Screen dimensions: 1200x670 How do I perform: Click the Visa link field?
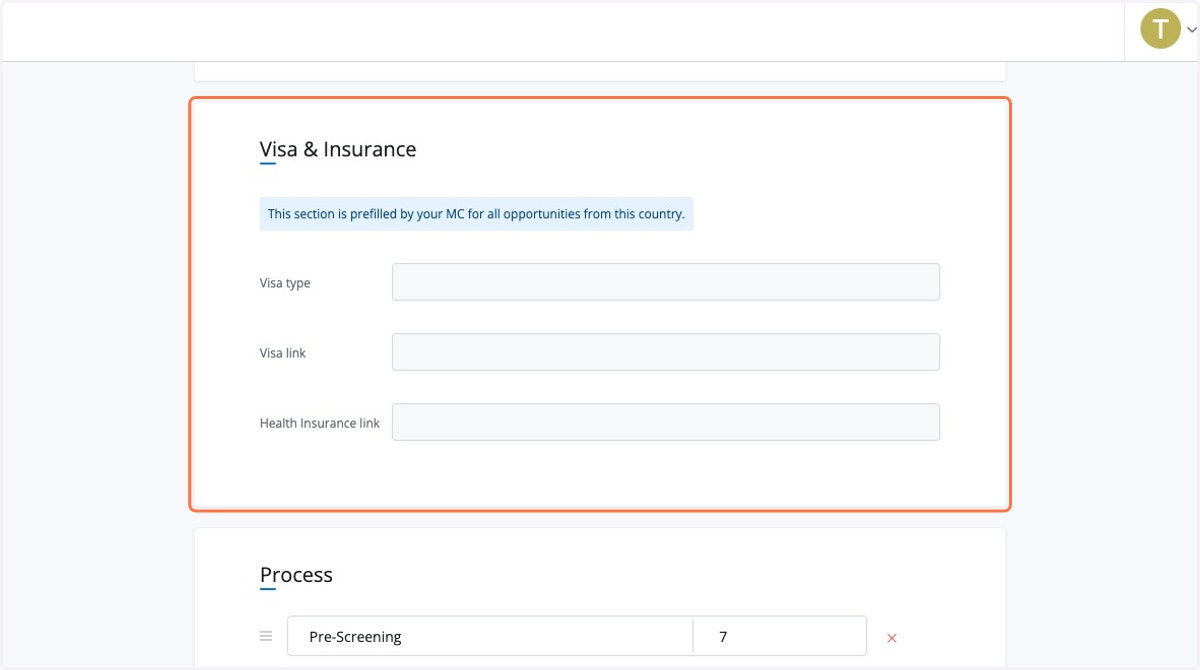pyautogui.click(x=666, y=352)
